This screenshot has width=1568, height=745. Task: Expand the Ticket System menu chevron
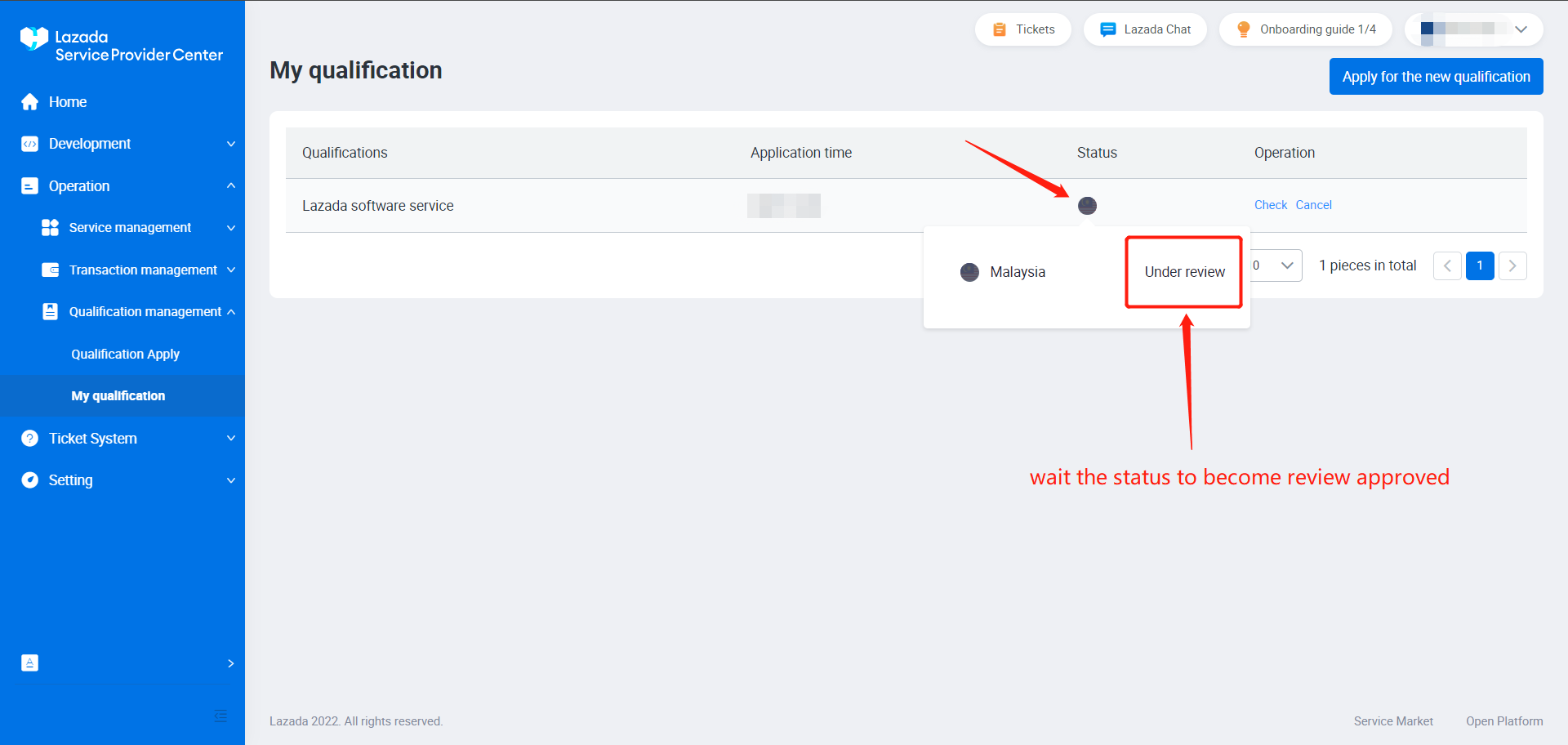tap(231, 439)
